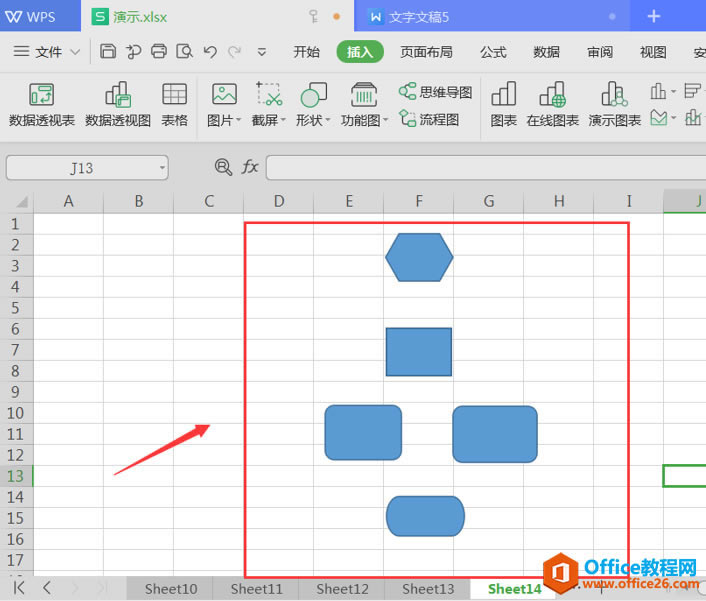
Task: Switch to Sheet13 tab
Action: (x=428, y=589)
